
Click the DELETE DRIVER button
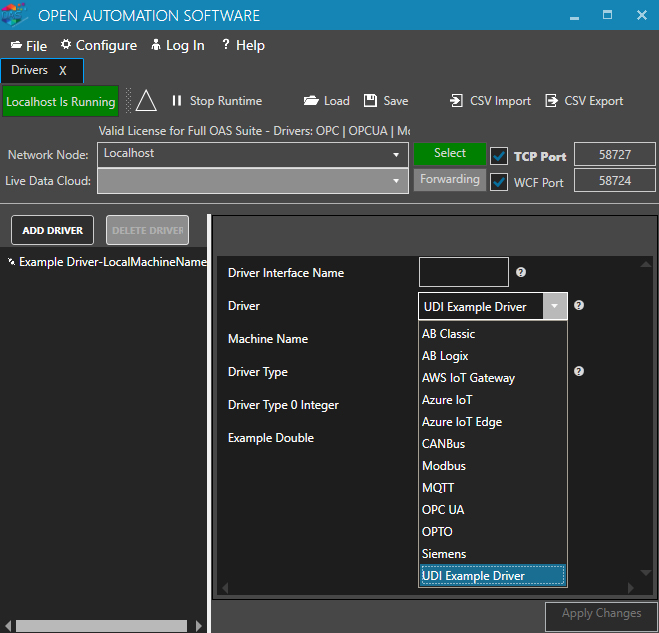(x=148, y=230)
